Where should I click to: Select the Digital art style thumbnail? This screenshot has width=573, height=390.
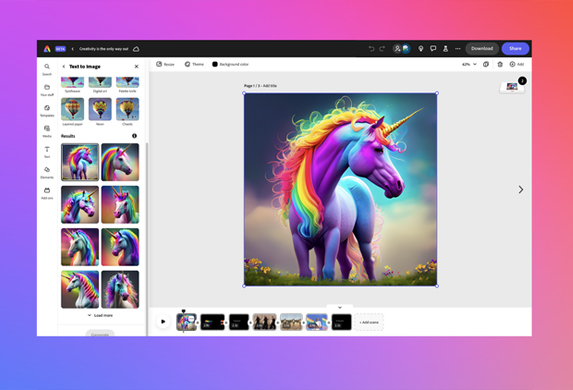point(100,83)
